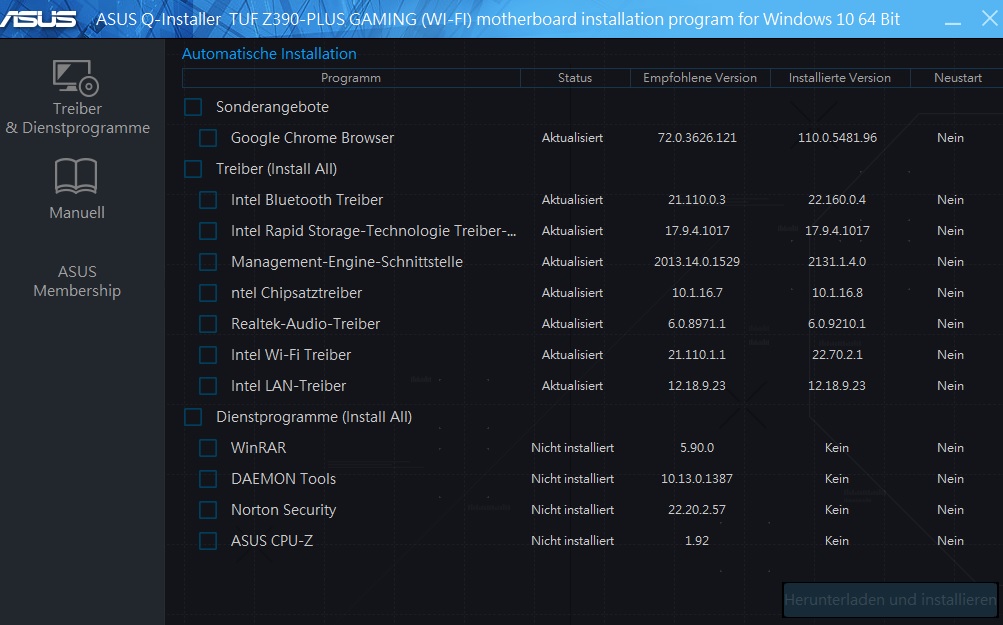Click Empfohlene Version column header
Viewport: 1003px width, 625px height.
pyautogui.click(x=700, y=78)
